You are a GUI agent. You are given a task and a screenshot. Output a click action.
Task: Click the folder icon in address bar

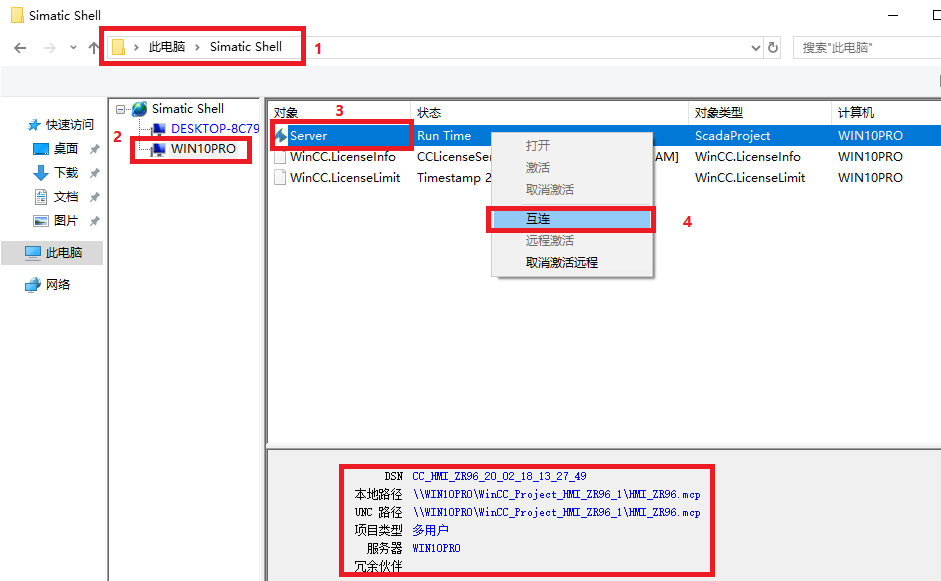tap(118, 47)
